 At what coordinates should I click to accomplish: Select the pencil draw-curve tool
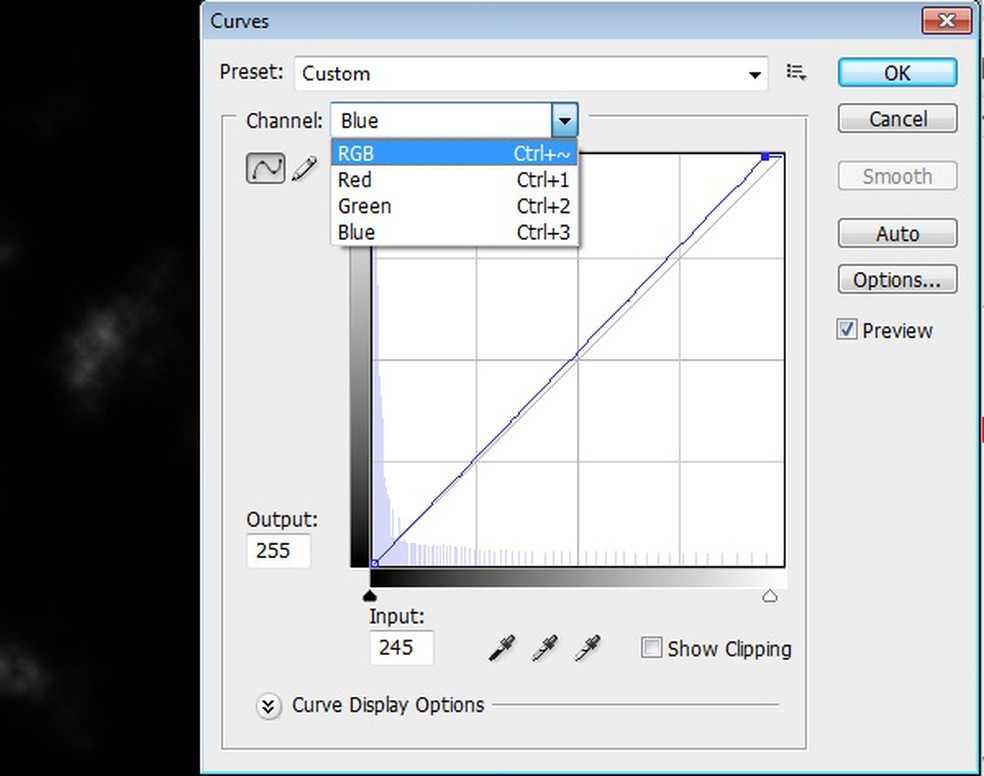click(305, 169)
